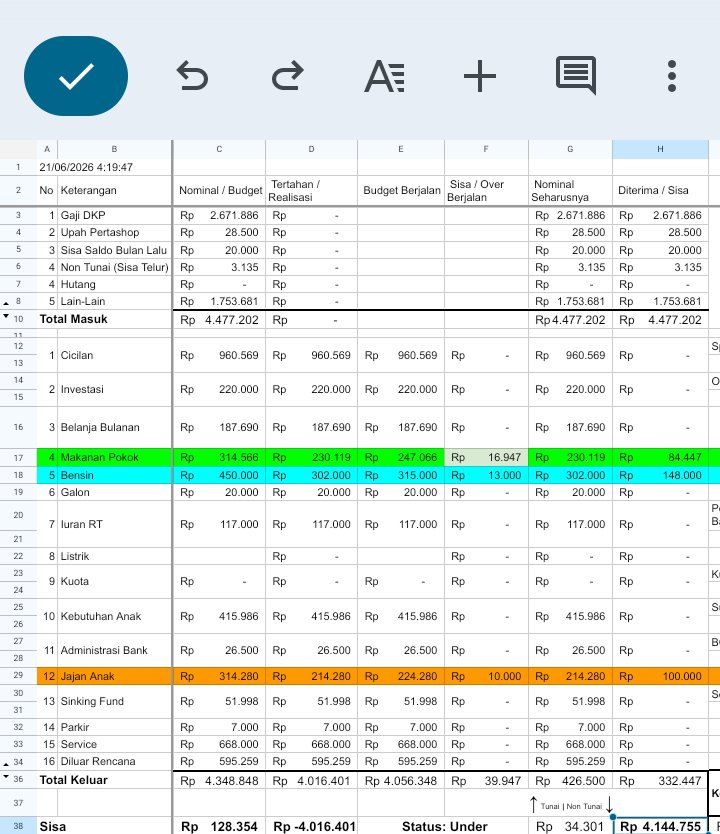Select row 1 header
The width and height of the screenshot is (720, 834).
(x=18, y=167)
